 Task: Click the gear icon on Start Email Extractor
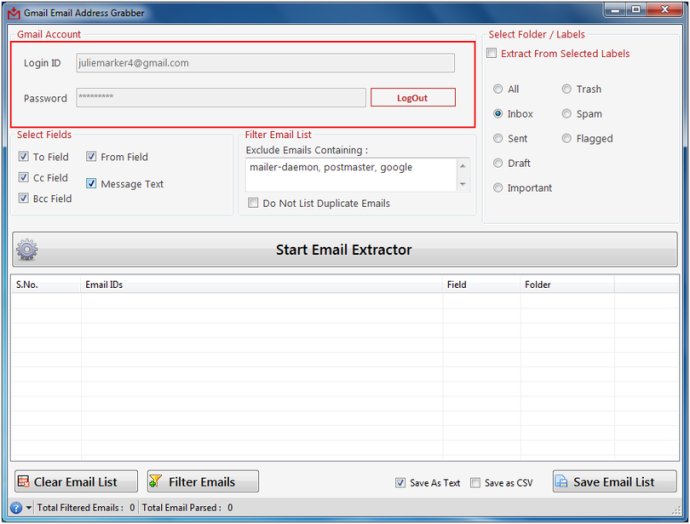pyautogui.click(x=27, y=249)
